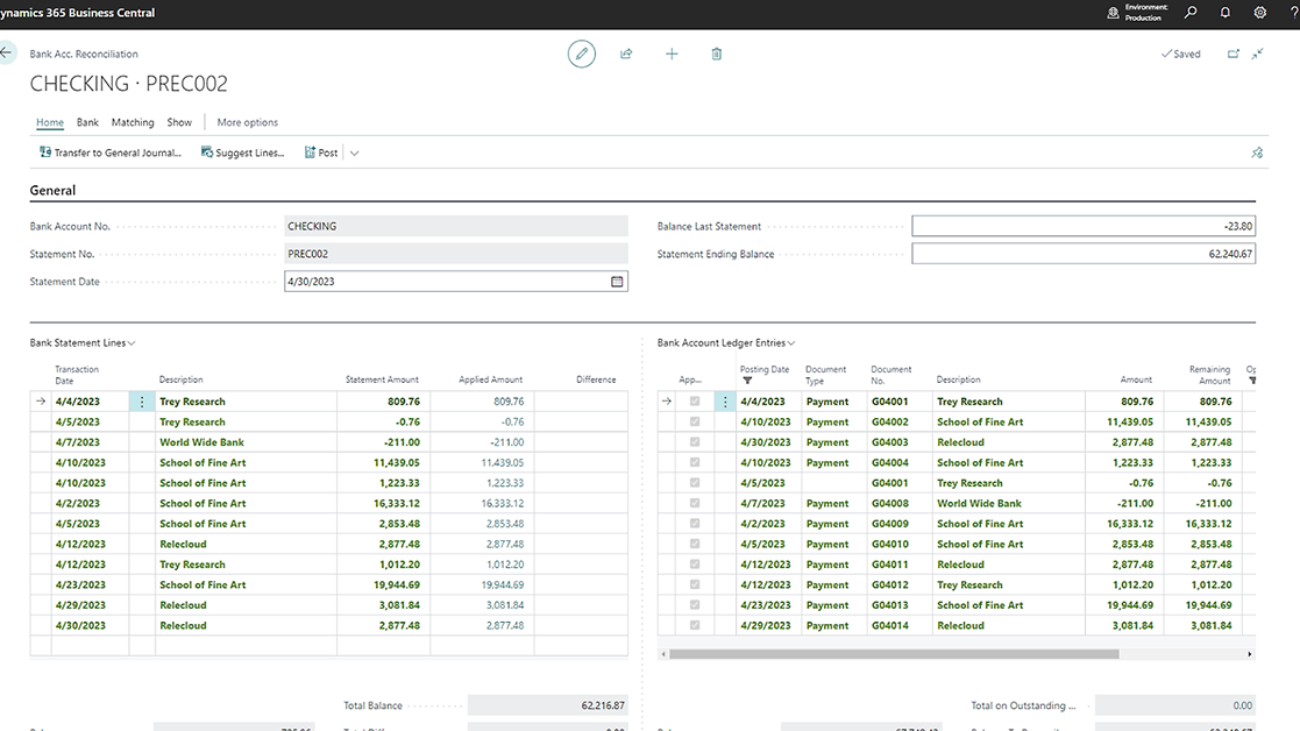Click the trash delete icon
Image resolution: width=1300 pixels, height=731 pixels.
pyautogui.click(x=716, y=54)
